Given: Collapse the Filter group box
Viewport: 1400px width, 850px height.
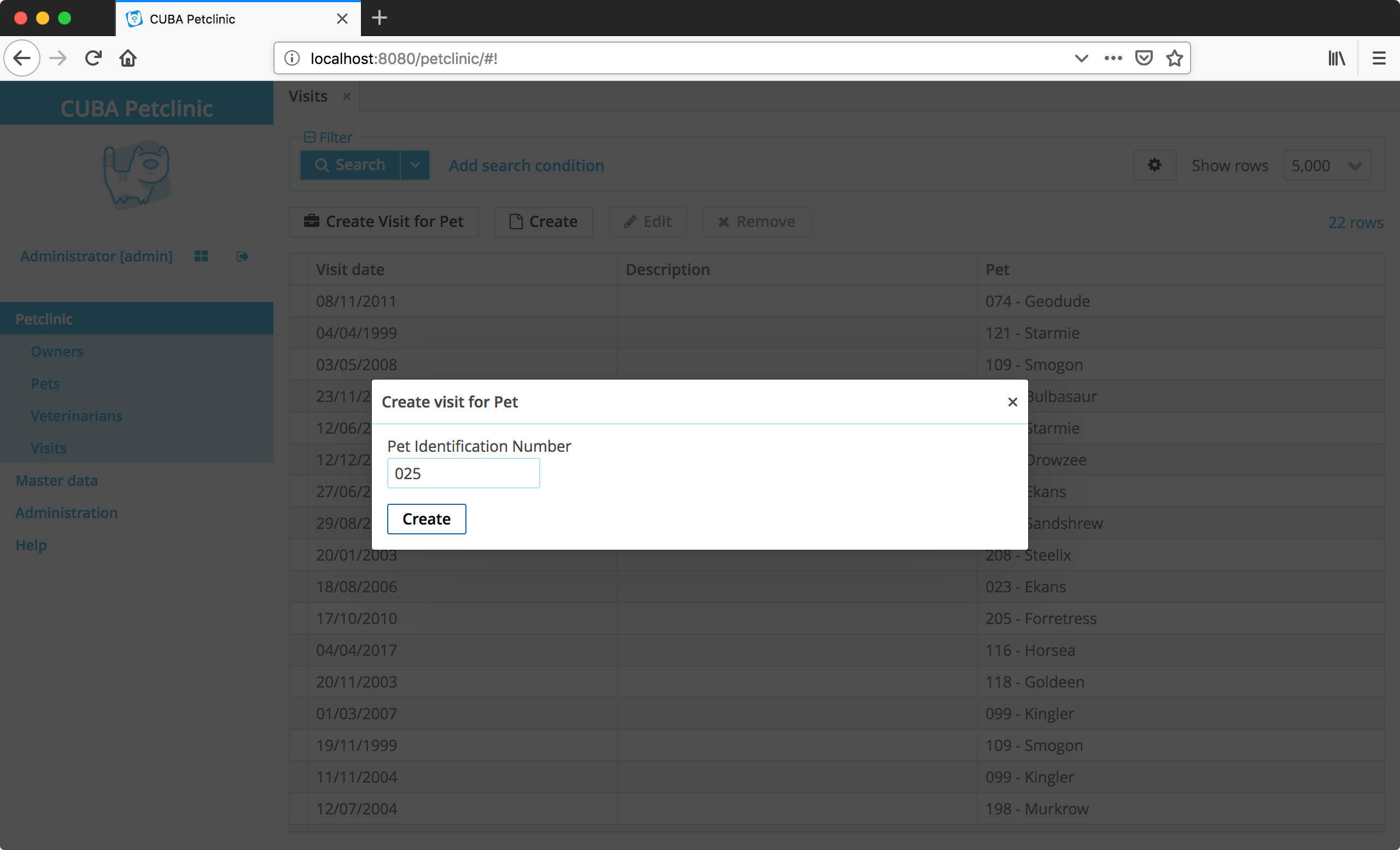Looking at the screenshot, I should coord(310,137).
